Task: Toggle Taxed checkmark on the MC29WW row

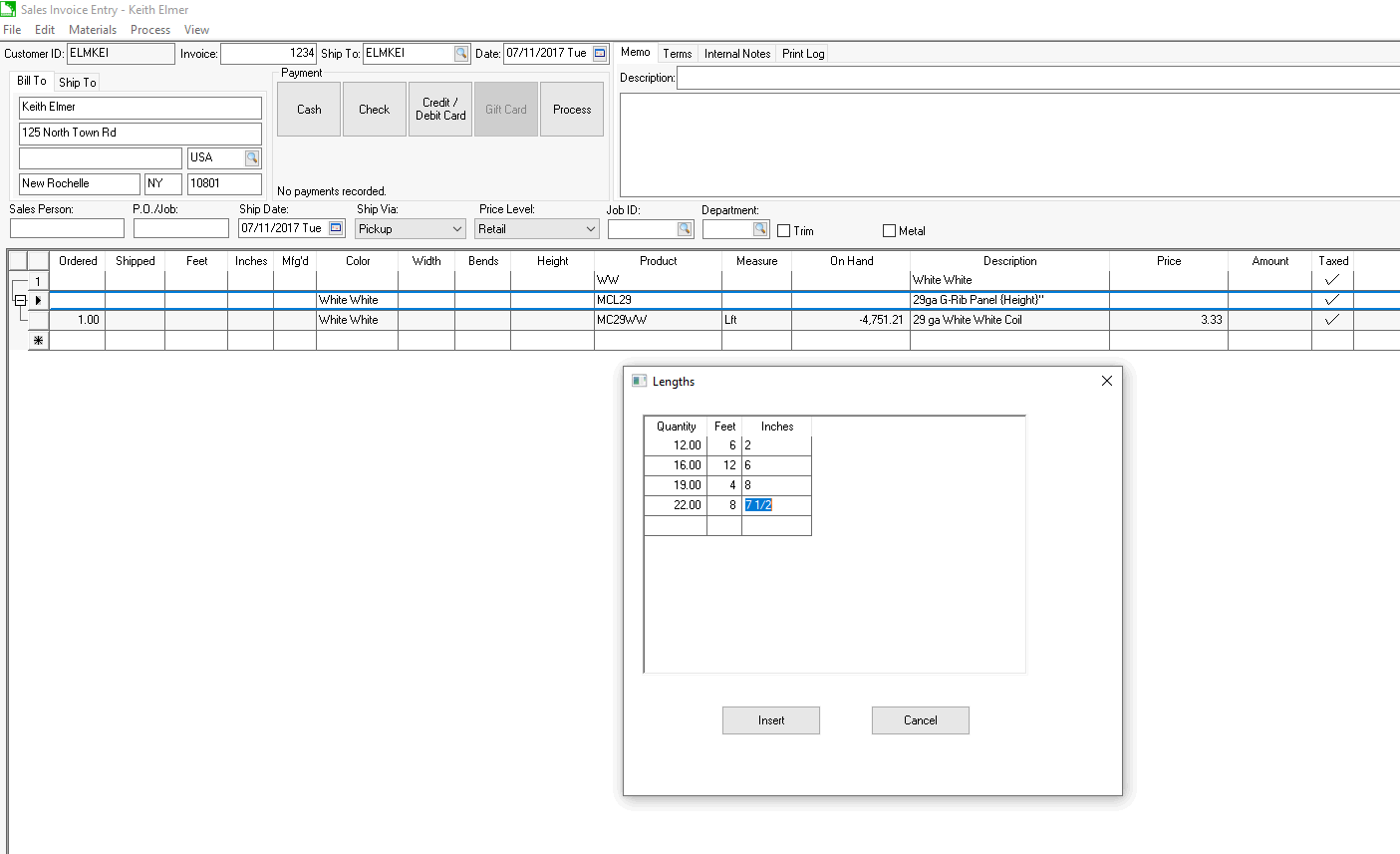Action: (1332, 320)
